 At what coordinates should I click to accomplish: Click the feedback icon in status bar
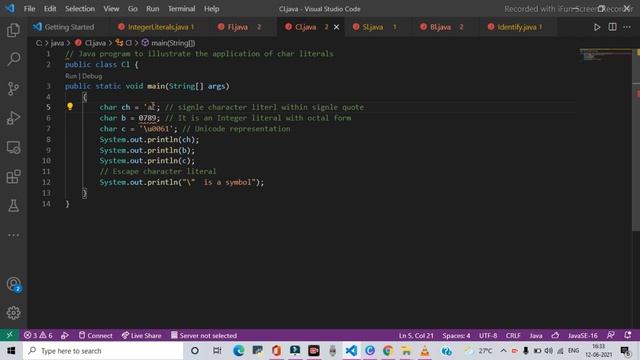[610, 335]
